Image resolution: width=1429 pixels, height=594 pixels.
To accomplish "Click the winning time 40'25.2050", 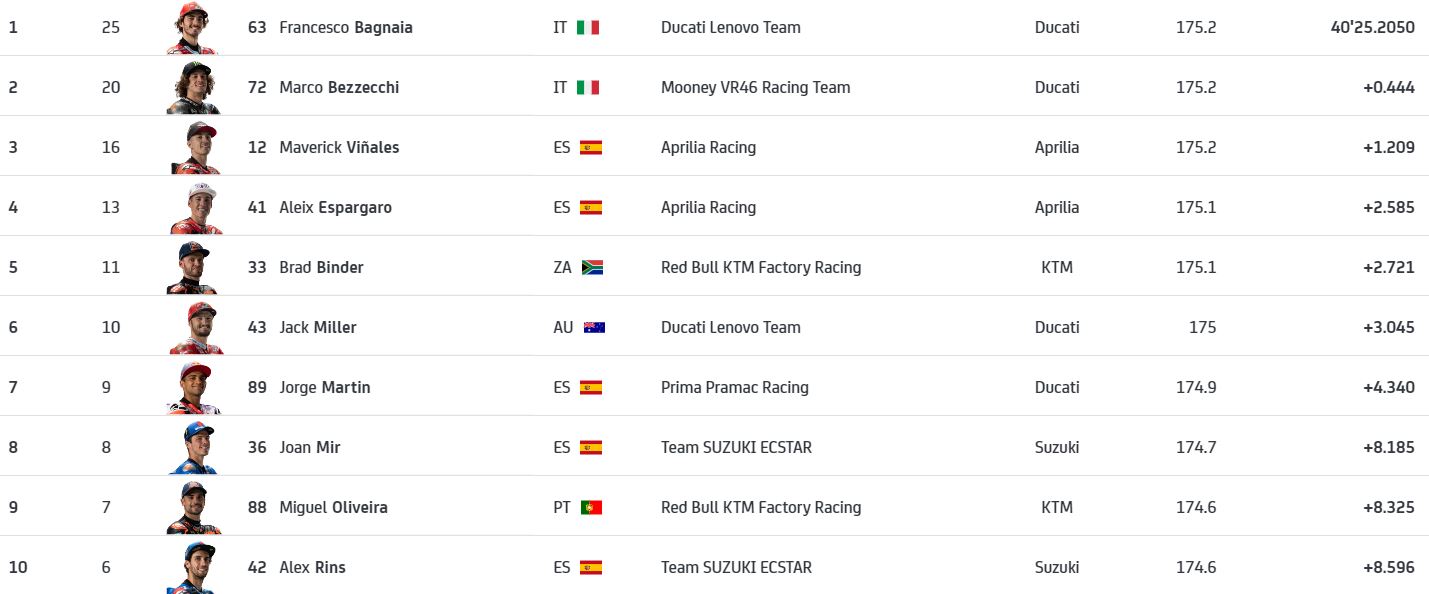I will pos(1372,27).
